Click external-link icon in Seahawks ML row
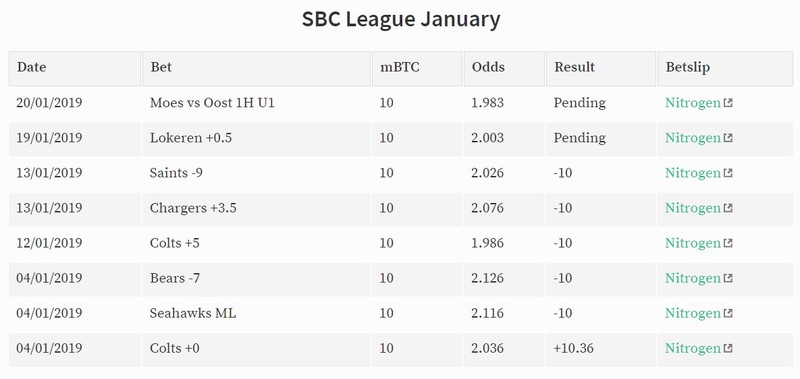The width and height of the screenshot is (800, 379). click(728, 313)
